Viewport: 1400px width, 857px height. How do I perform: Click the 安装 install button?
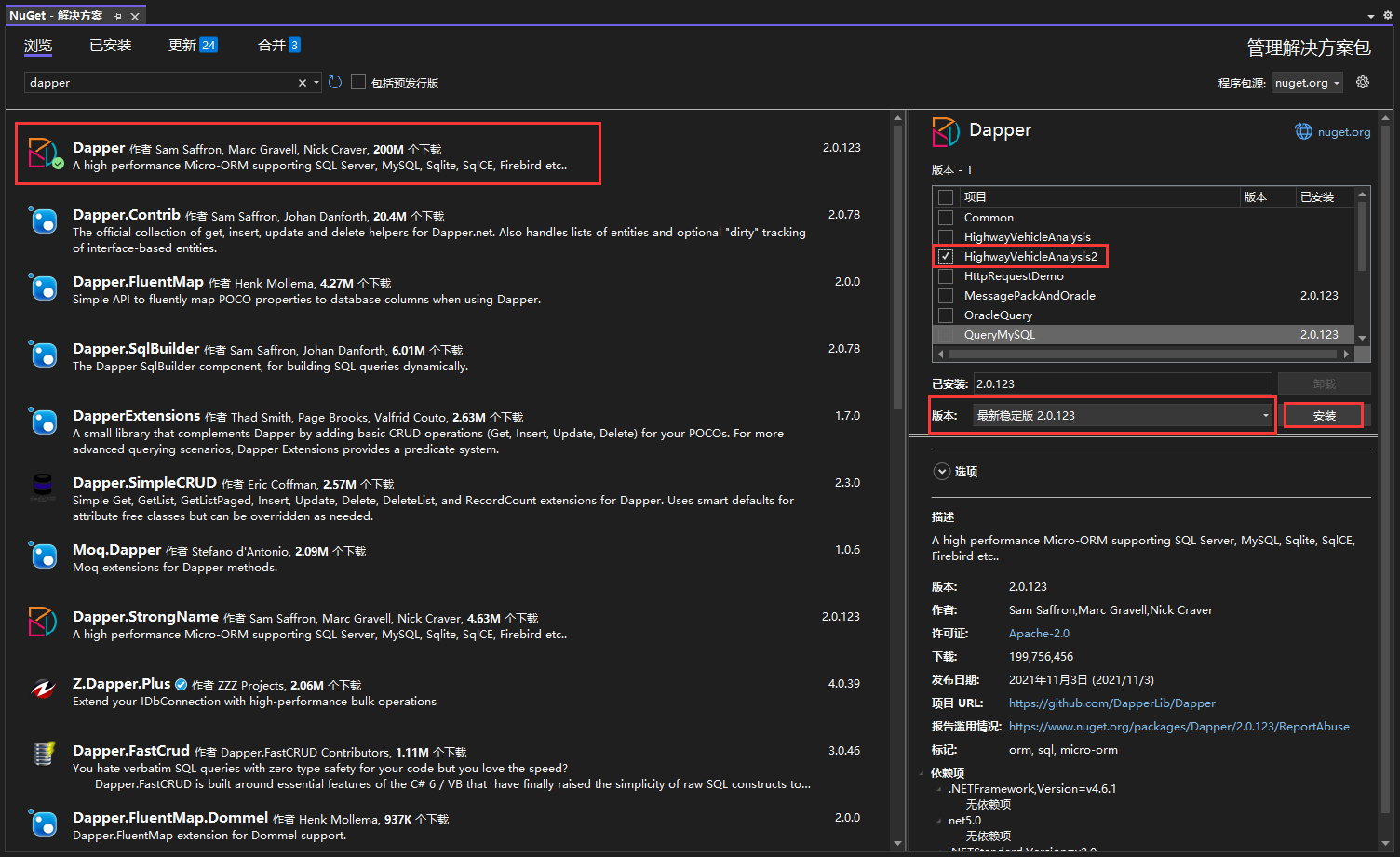1324,415
